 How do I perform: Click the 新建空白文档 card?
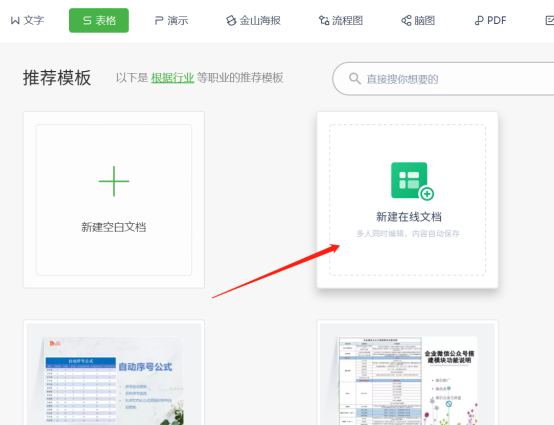(x=114, y=200)
